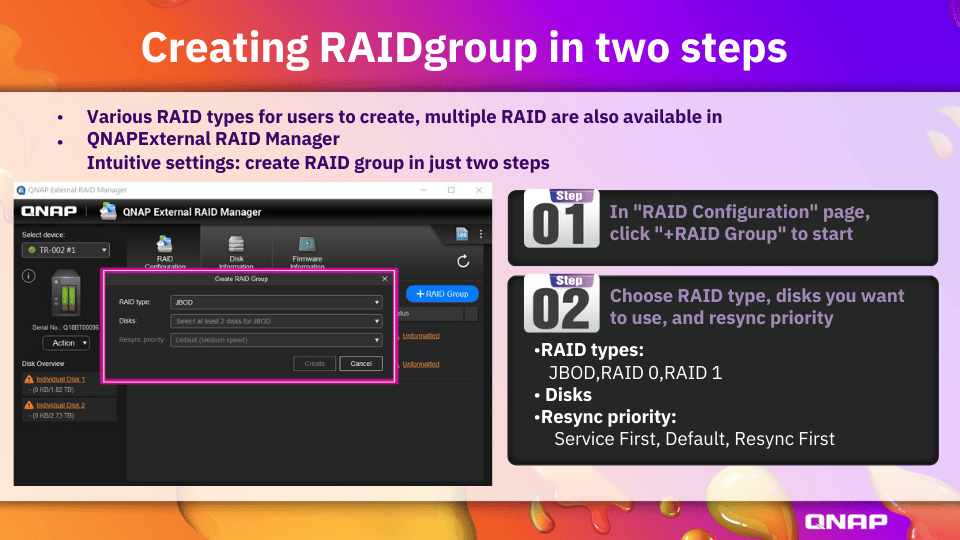
Task: Click the (0 KB/2.73 TB) capacity text
Action: (51, 416)
